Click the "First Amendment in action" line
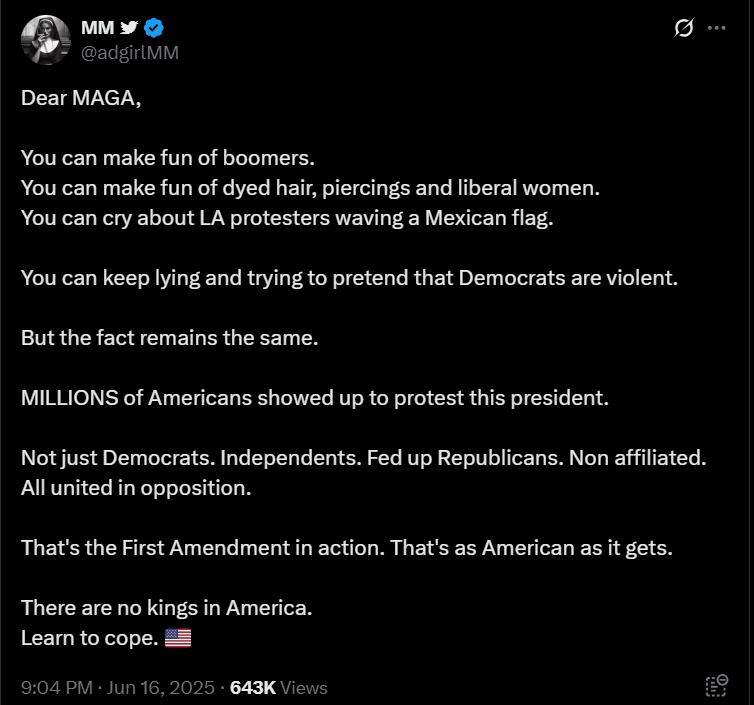 347,548
